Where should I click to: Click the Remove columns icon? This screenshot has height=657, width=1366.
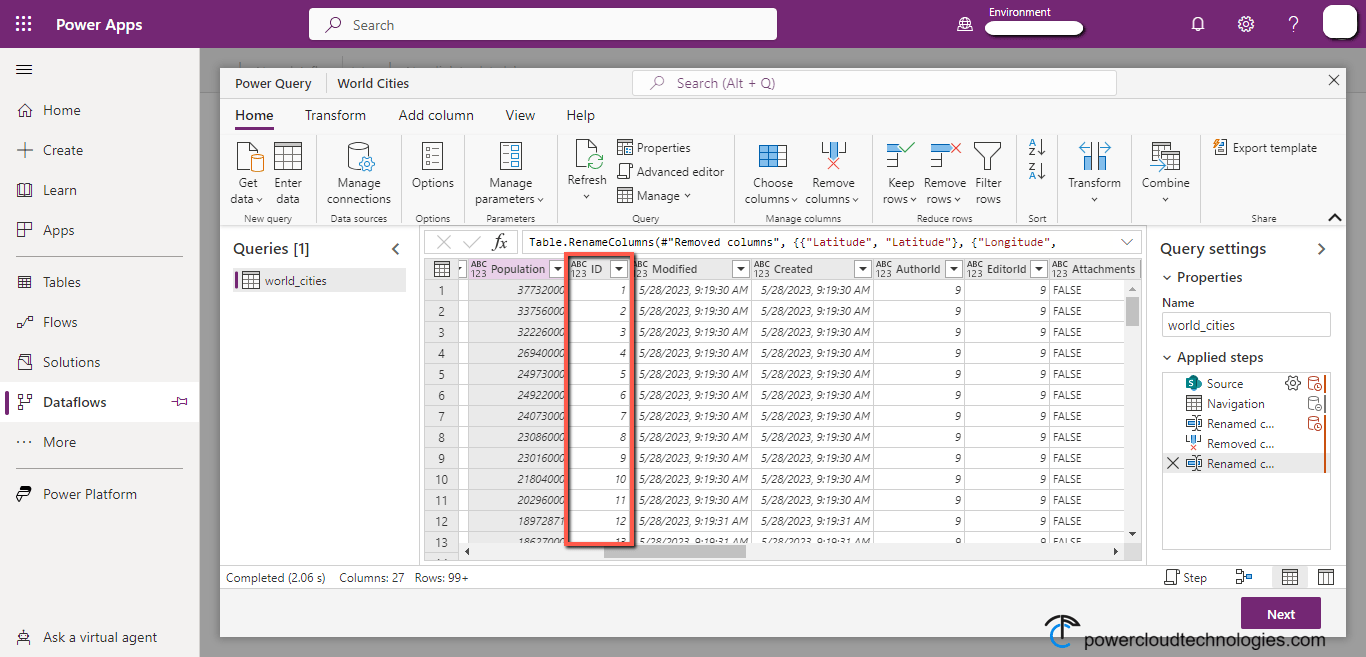pos(833,156)
